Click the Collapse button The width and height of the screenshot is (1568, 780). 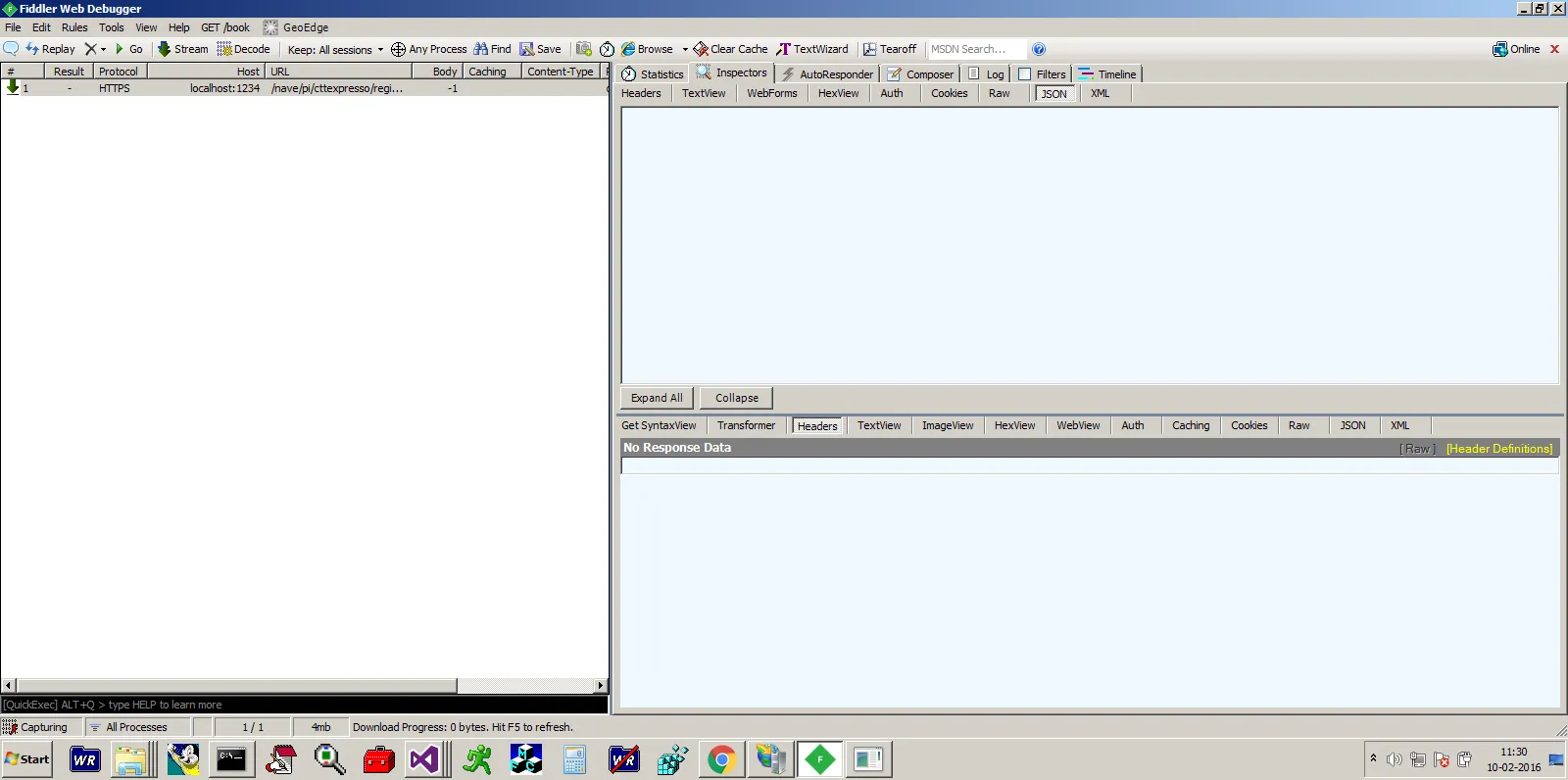coord(737,398)
